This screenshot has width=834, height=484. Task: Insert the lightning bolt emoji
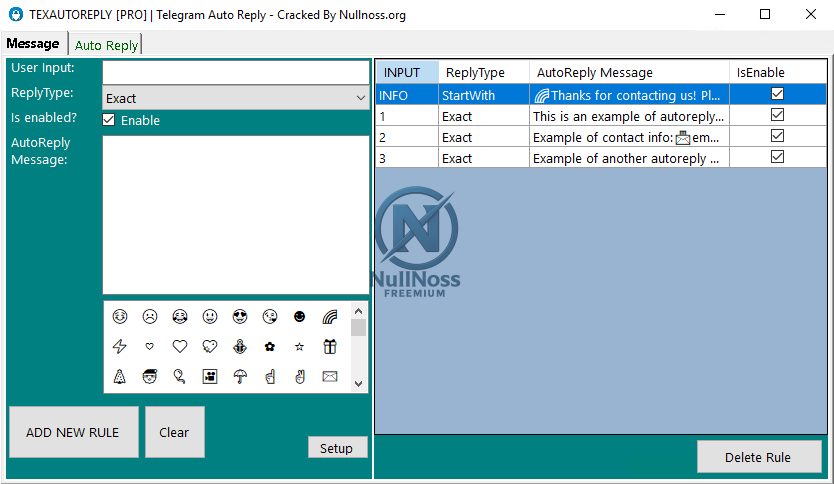[120, 347]
